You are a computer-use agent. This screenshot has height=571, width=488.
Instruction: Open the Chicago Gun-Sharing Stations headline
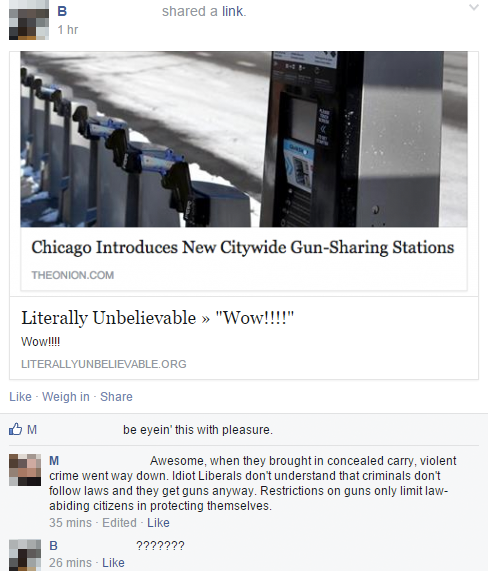point(243,248)
